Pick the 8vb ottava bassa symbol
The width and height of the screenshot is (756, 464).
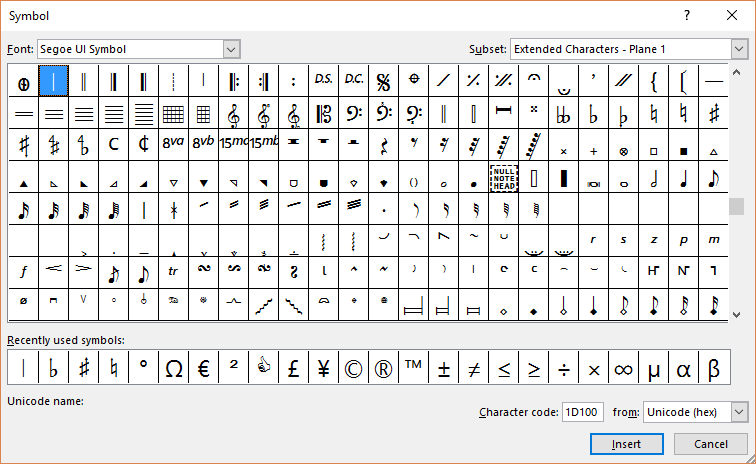(203, 145)
